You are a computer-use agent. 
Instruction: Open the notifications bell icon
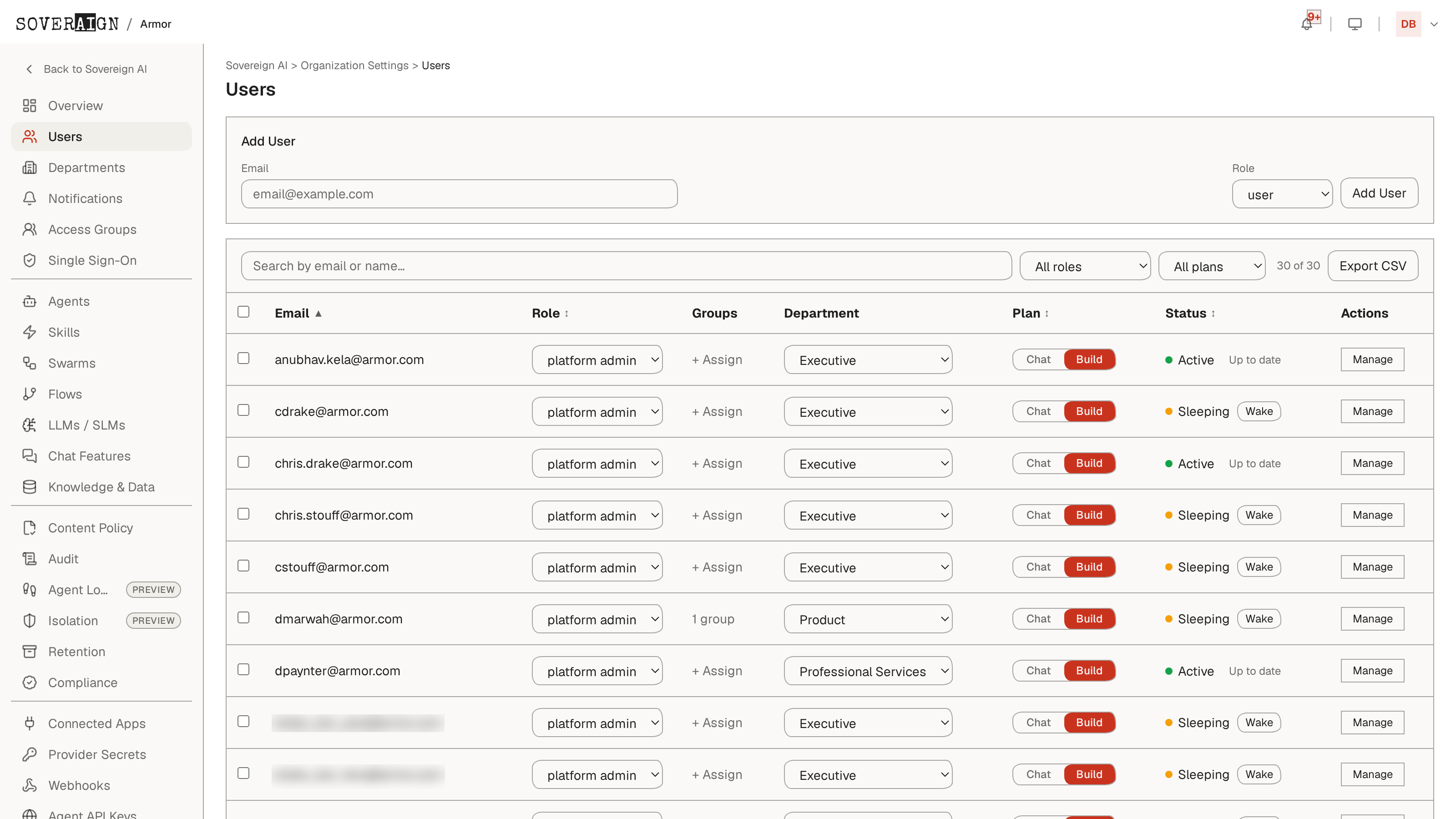[1306, 24]
